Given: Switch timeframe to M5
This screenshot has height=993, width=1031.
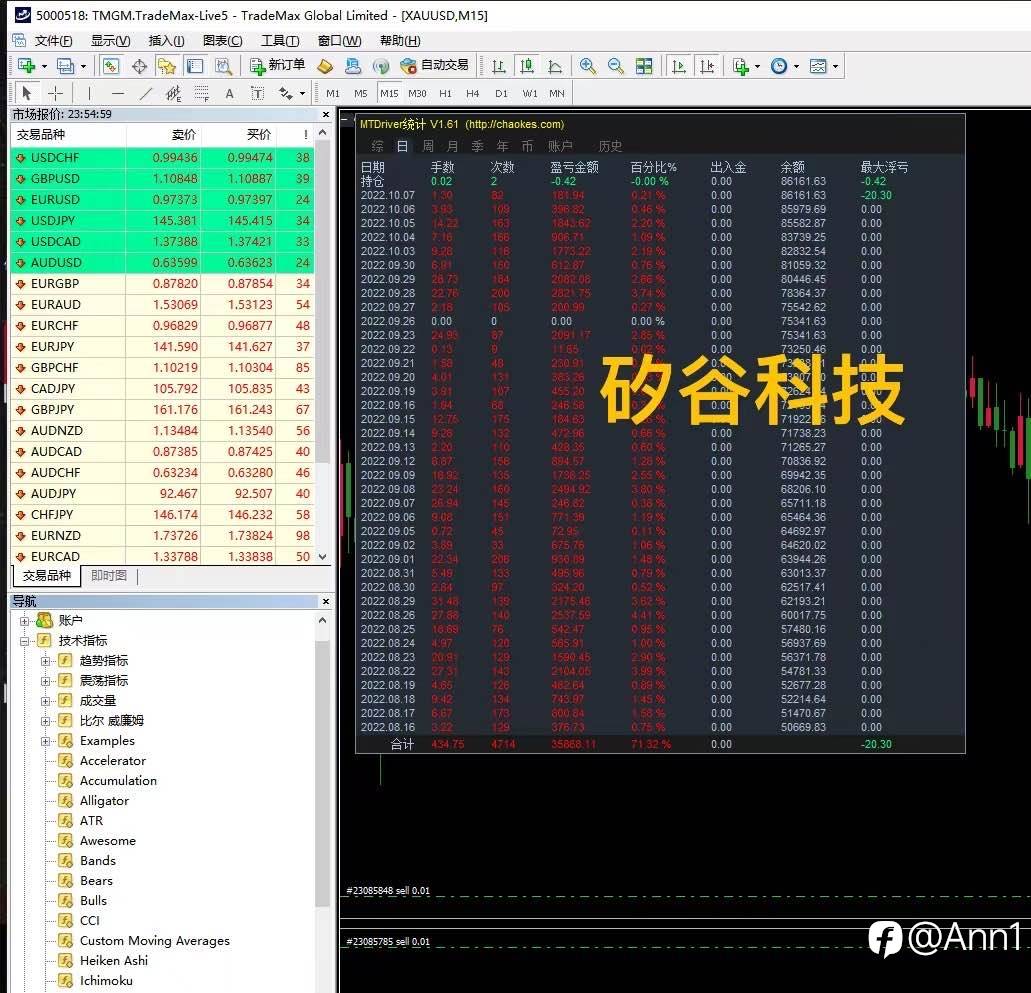Looking at the screenshot, I should (x=360, y=93).
